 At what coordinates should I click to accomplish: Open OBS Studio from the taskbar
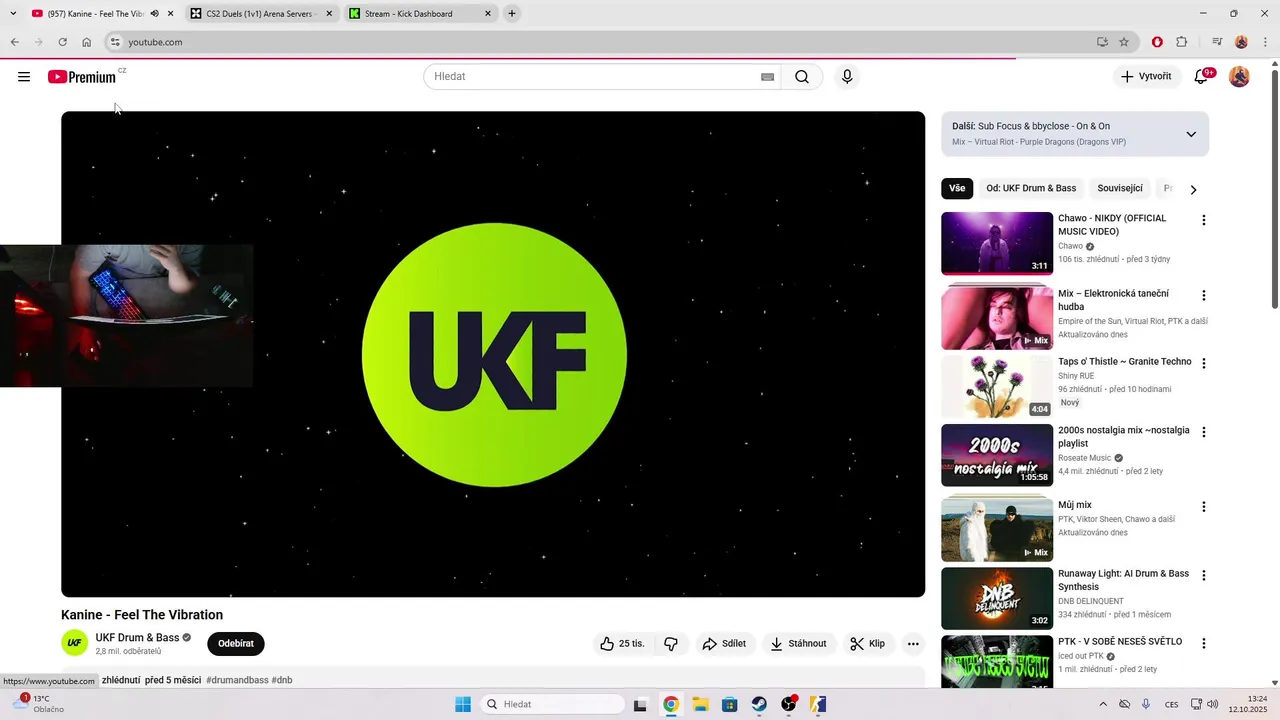click(x=789, y=704)
